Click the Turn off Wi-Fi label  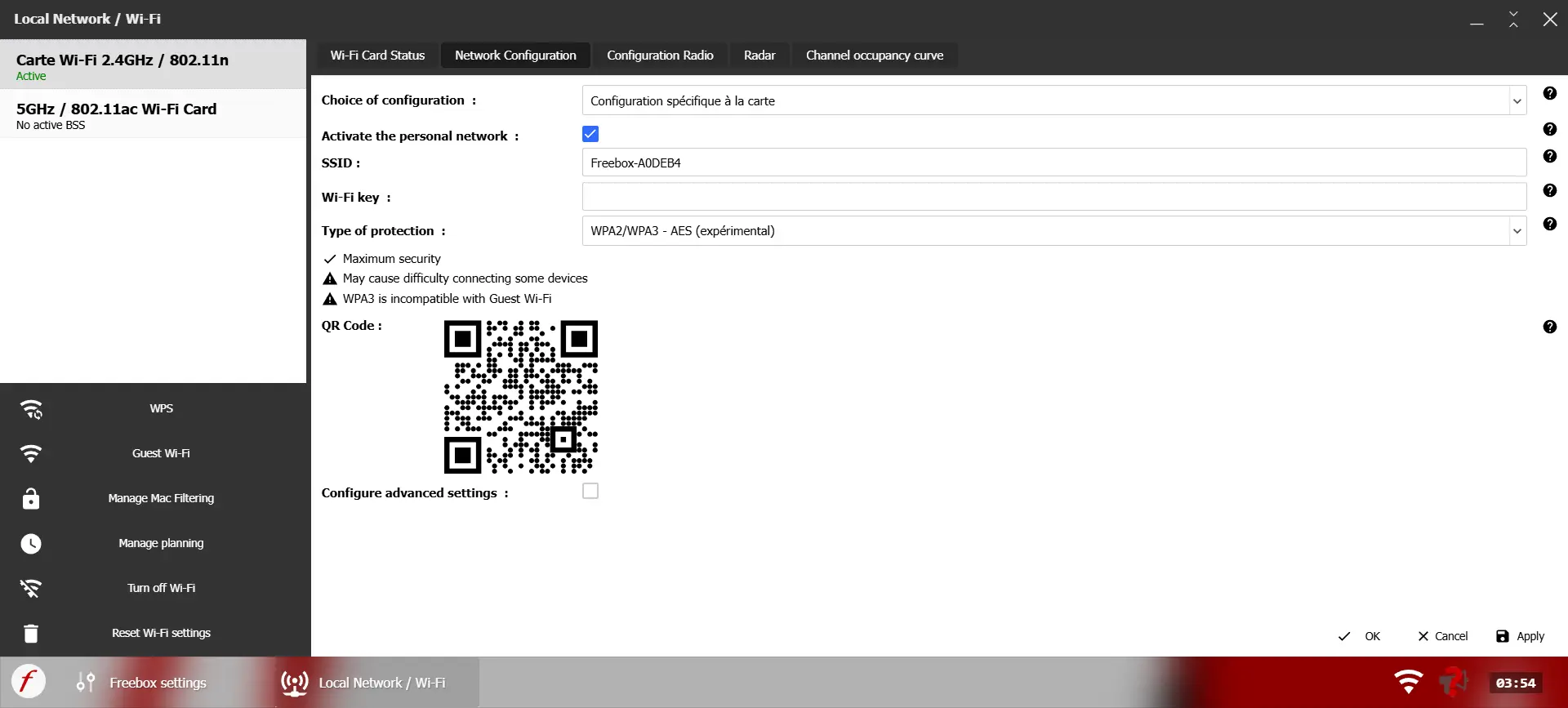(161, 588)
